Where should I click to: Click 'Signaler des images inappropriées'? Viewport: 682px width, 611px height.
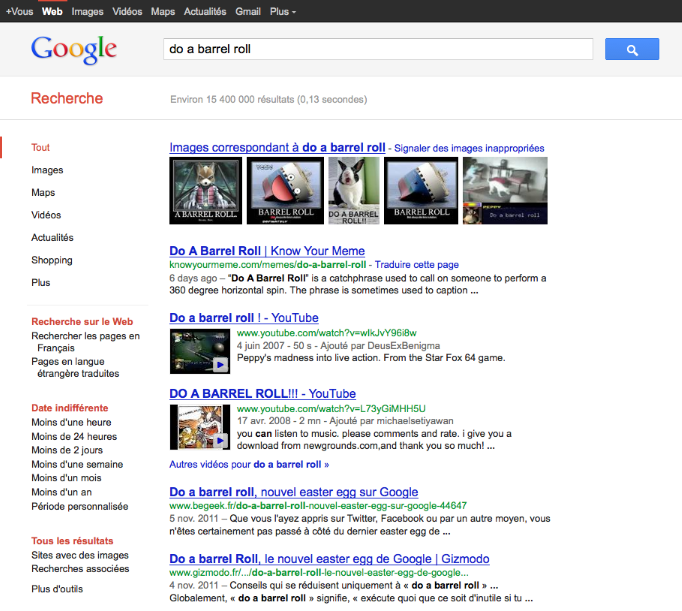(x=469, y=148)
